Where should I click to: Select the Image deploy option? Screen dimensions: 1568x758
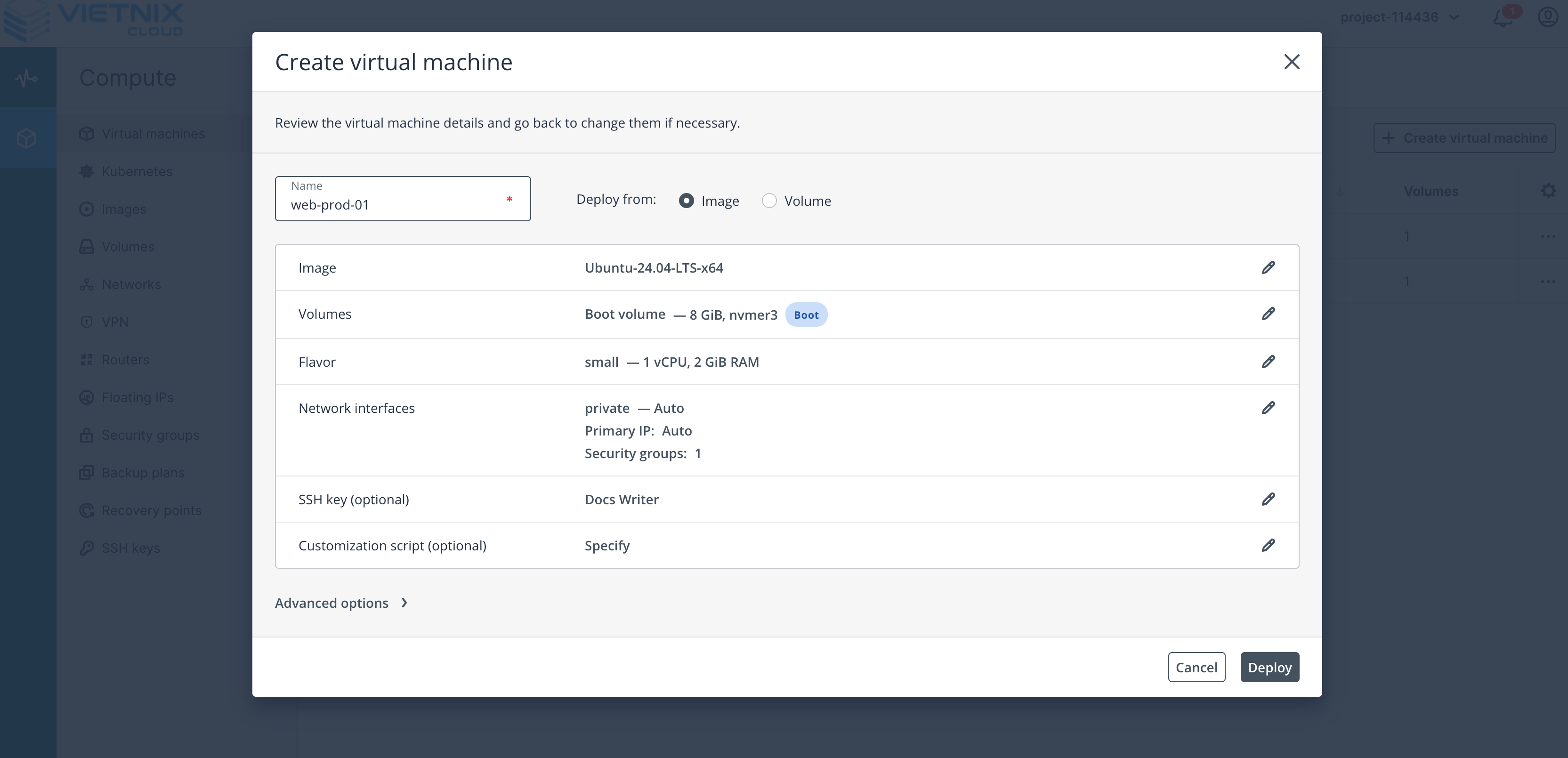tap(687, 200)
